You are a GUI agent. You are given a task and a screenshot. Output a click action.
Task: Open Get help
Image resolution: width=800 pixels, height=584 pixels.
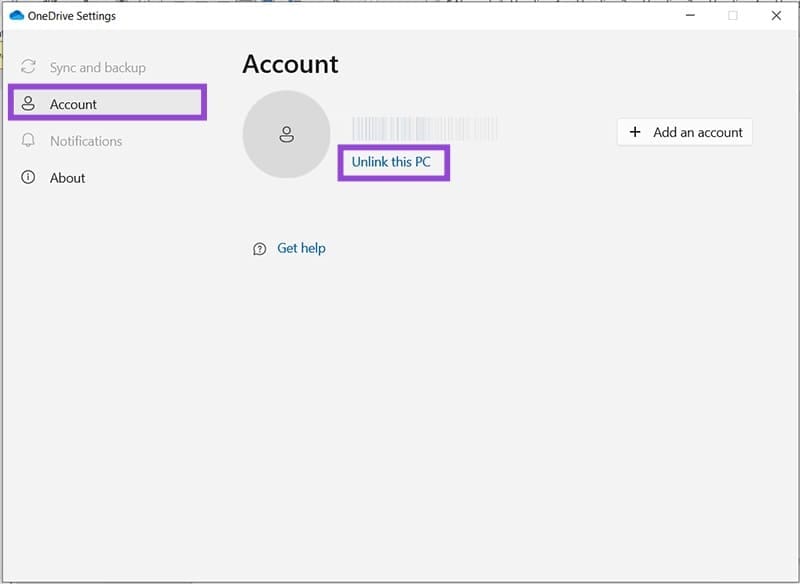click(x=300, y=248)
